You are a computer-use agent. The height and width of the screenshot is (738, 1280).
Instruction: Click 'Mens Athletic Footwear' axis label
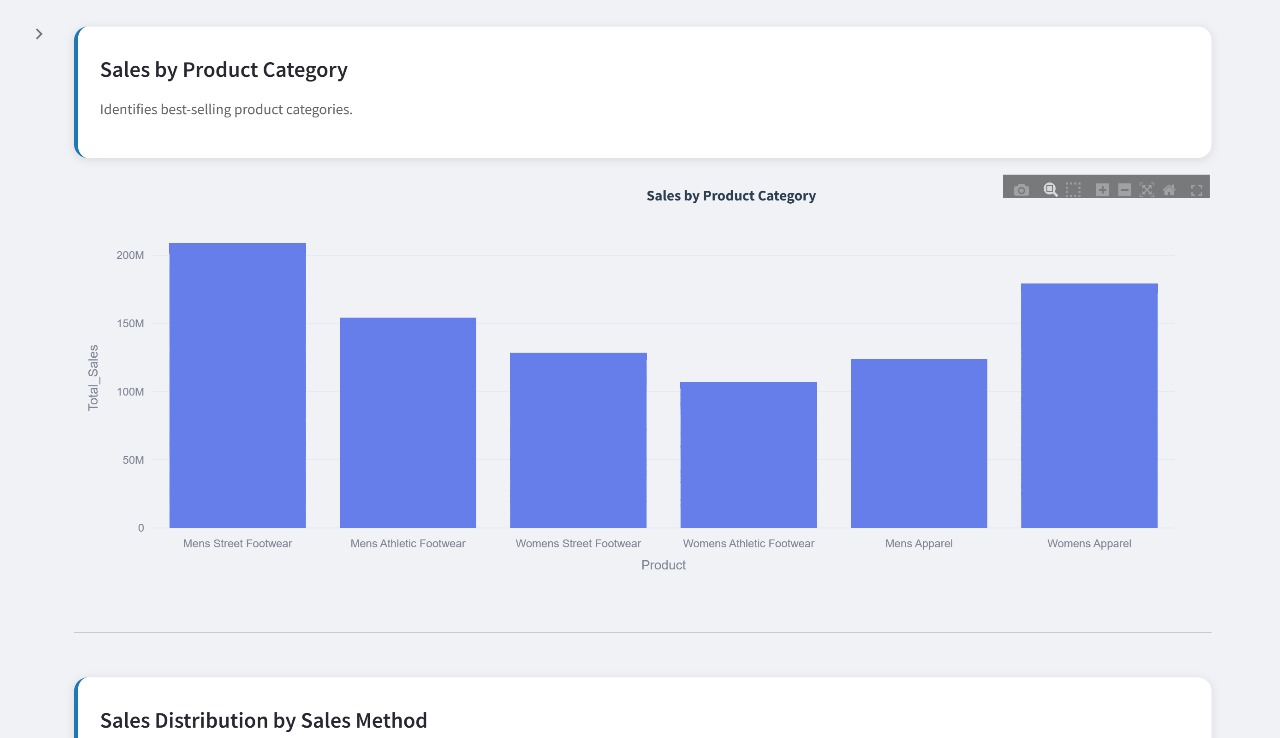click(408, 544)
